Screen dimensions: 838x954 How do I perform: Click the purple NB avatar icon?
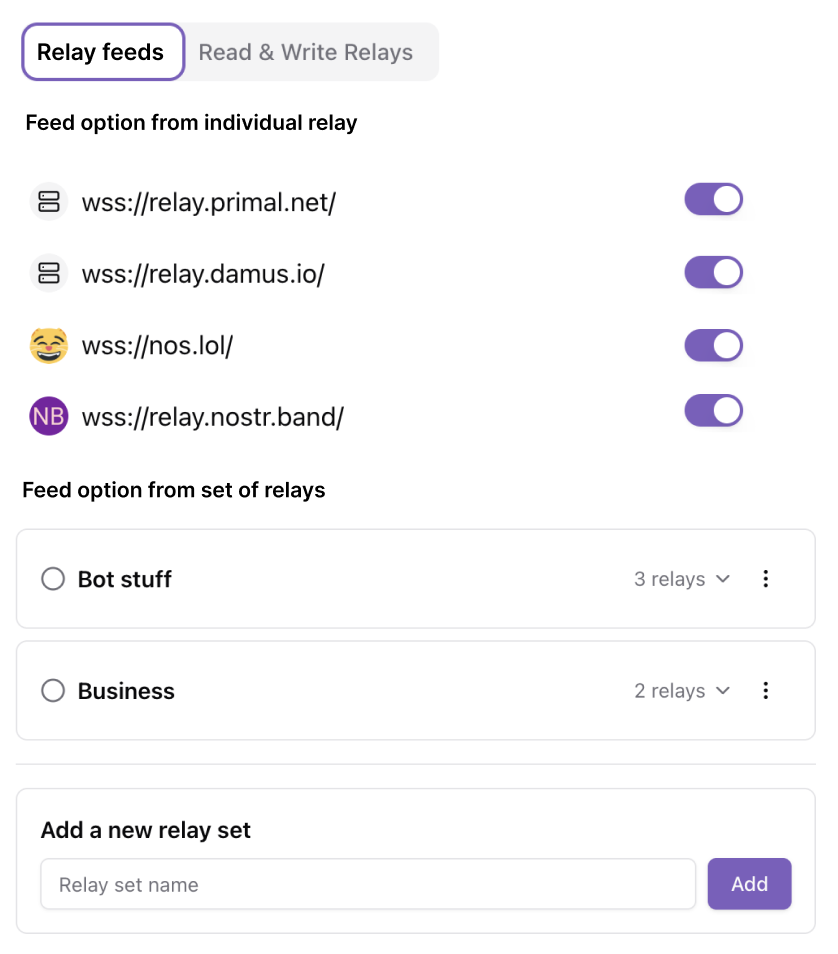pyautogui.click(x=49, y=416)
